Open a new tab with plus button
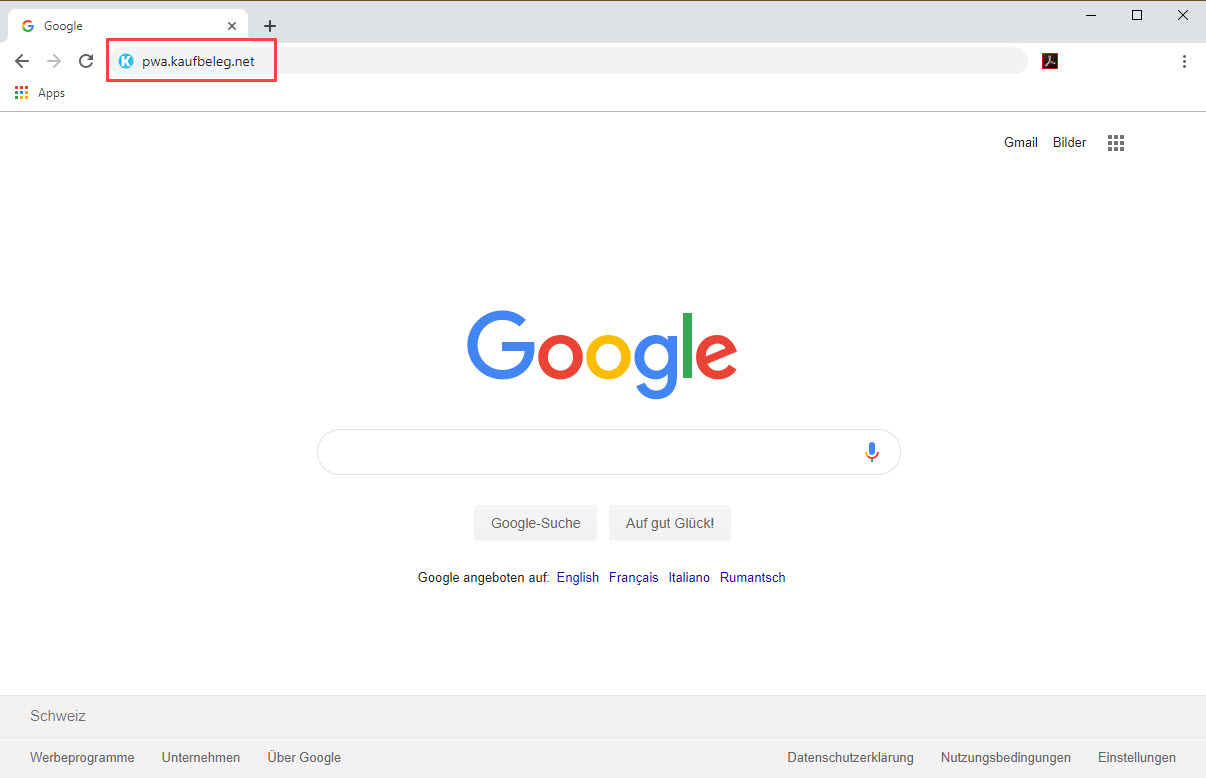The width and height of the screenshot is (1206, 778). point(270,26)
